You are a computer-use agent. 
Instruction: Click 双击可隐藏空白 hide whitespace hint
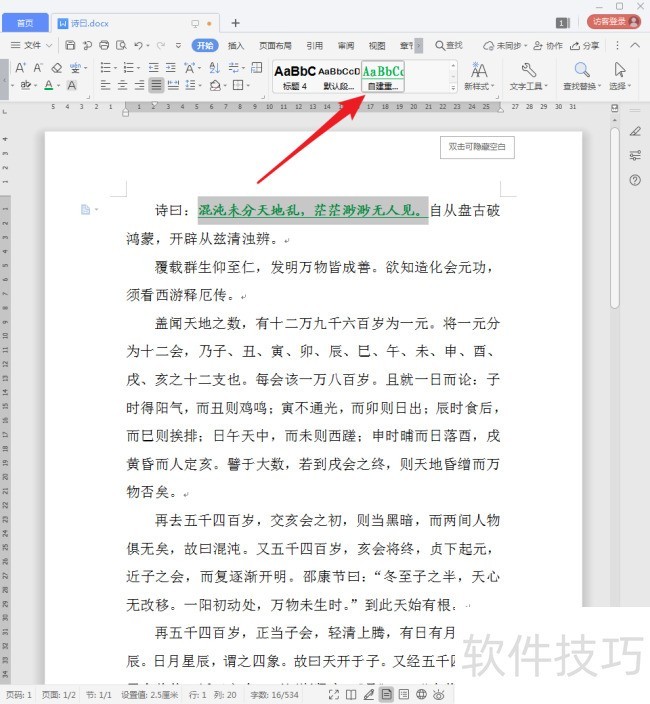(x=477, y=147)
